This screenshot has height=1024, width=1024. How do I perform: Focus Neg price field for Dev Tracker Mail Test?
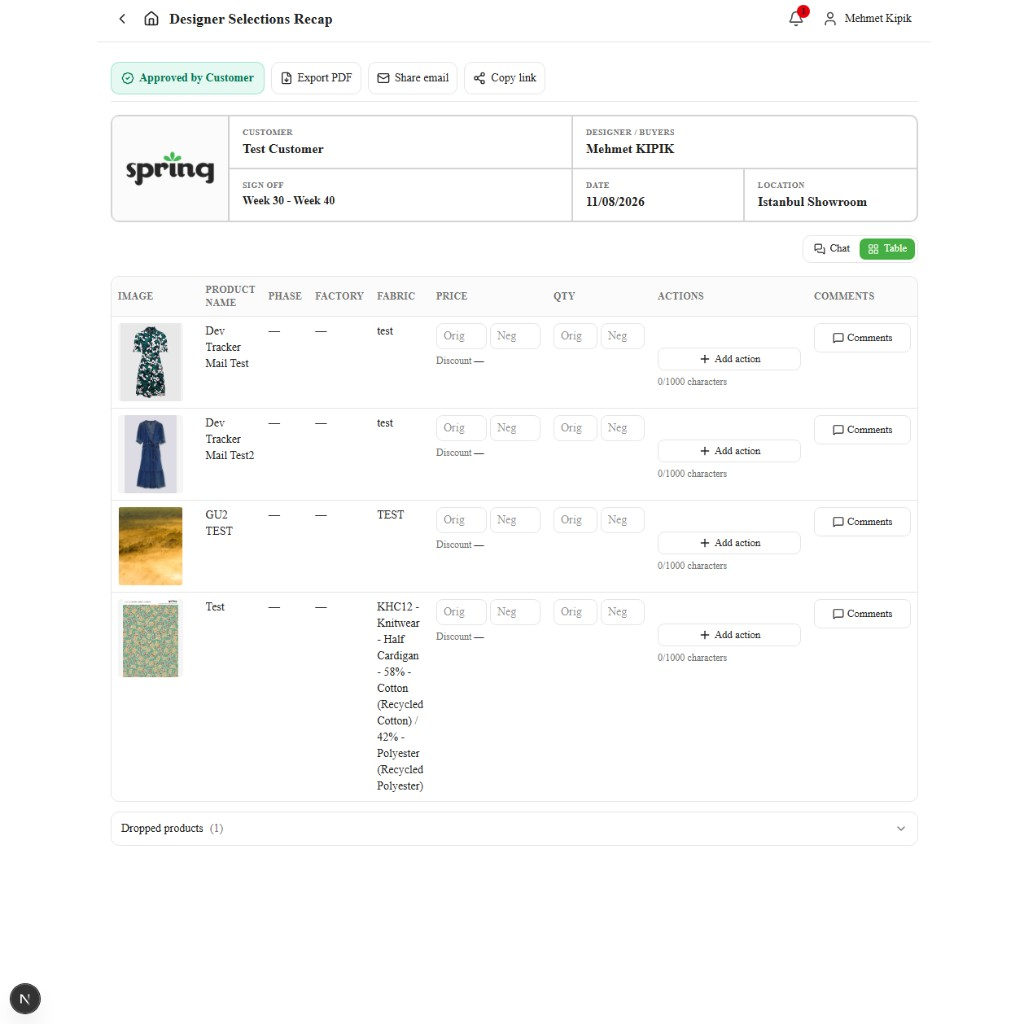[x=515, y=336]
